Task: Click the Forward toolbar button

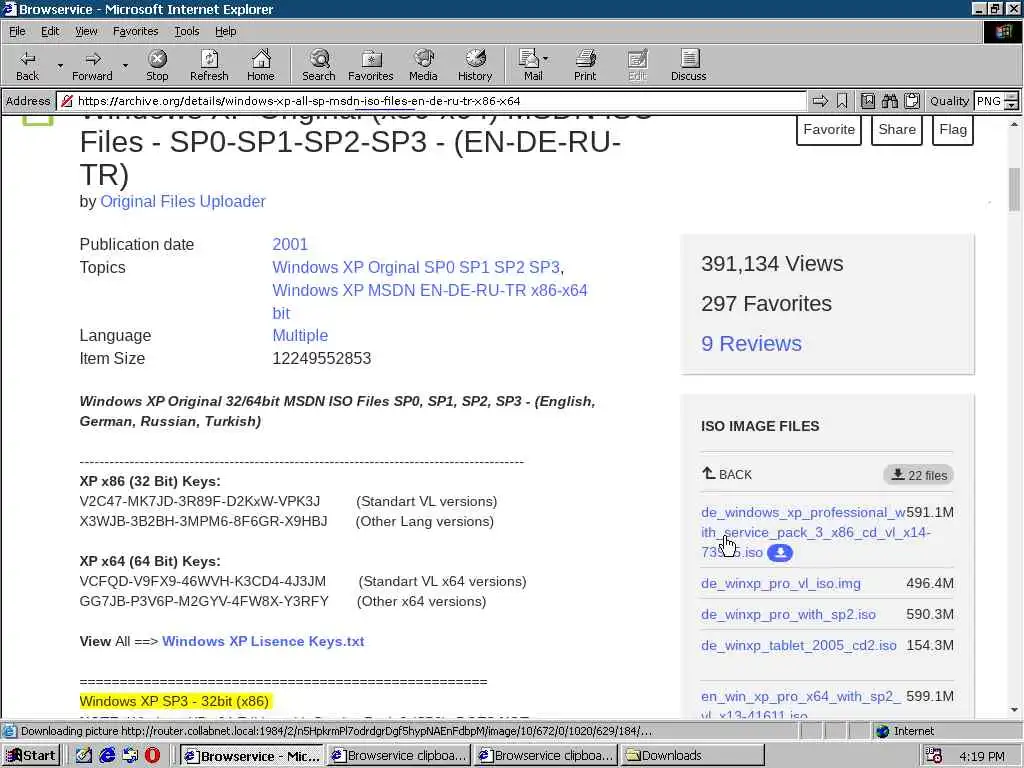Action: click(x=92, y=65)
